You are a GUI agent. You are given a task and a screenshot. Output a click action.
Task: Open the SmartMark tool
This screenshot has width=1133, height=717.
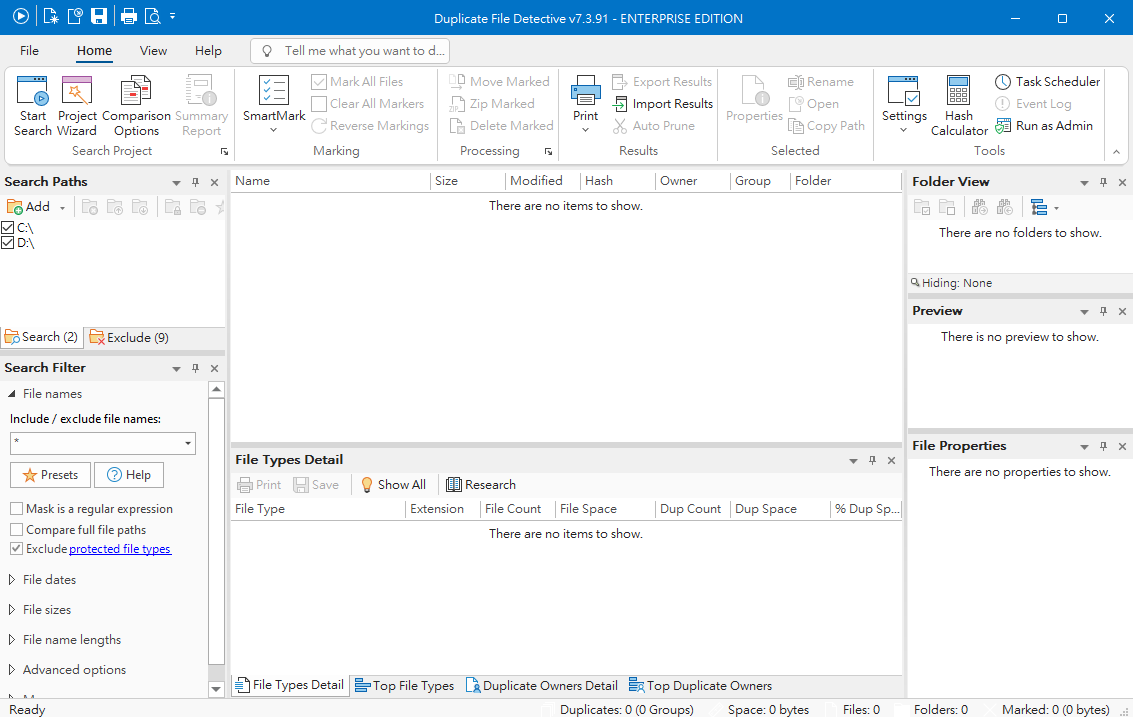pos(274,104)
